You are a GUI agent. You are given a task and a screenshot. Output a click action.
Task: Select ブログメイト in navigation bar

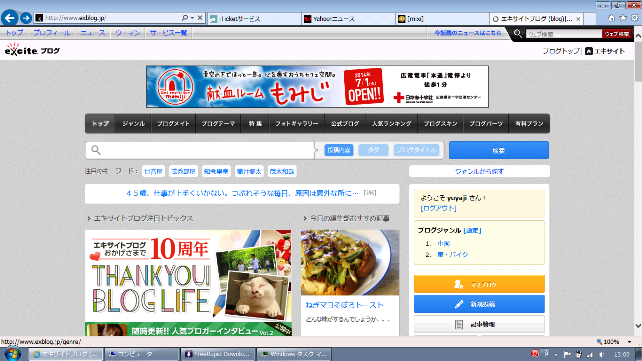[x=173, y=124]
